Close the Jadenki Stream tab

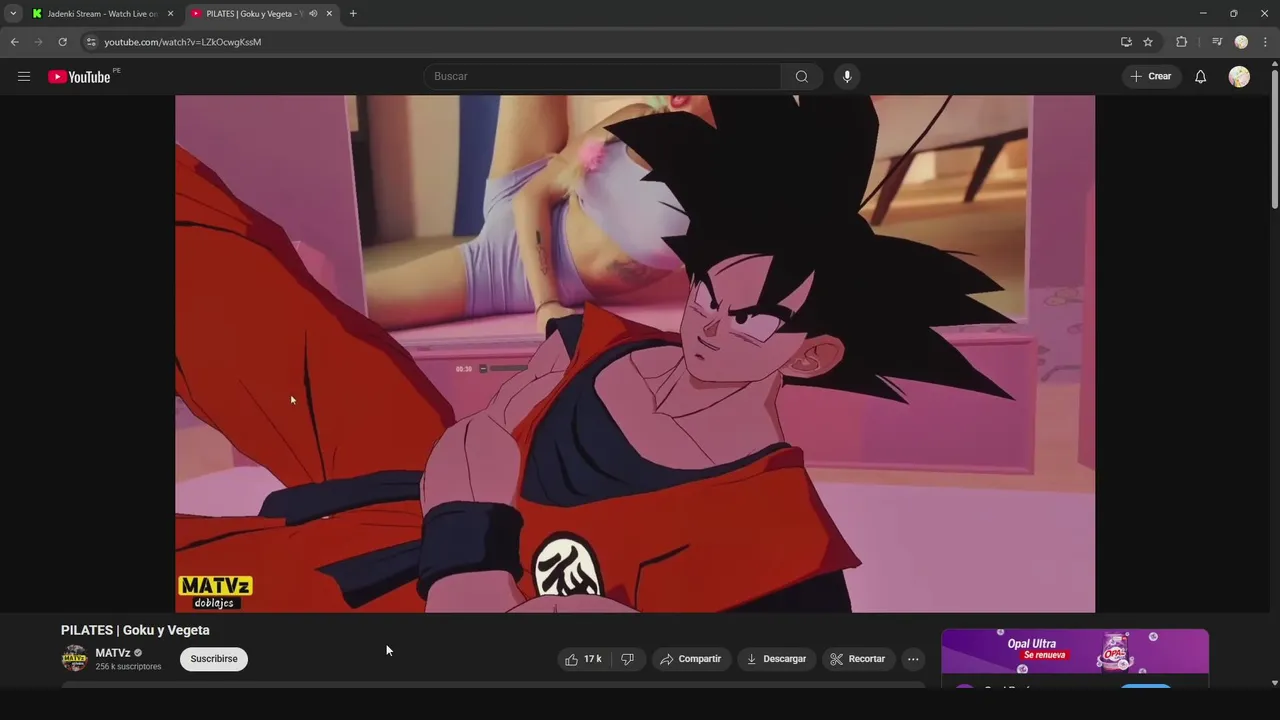[170, 14]
